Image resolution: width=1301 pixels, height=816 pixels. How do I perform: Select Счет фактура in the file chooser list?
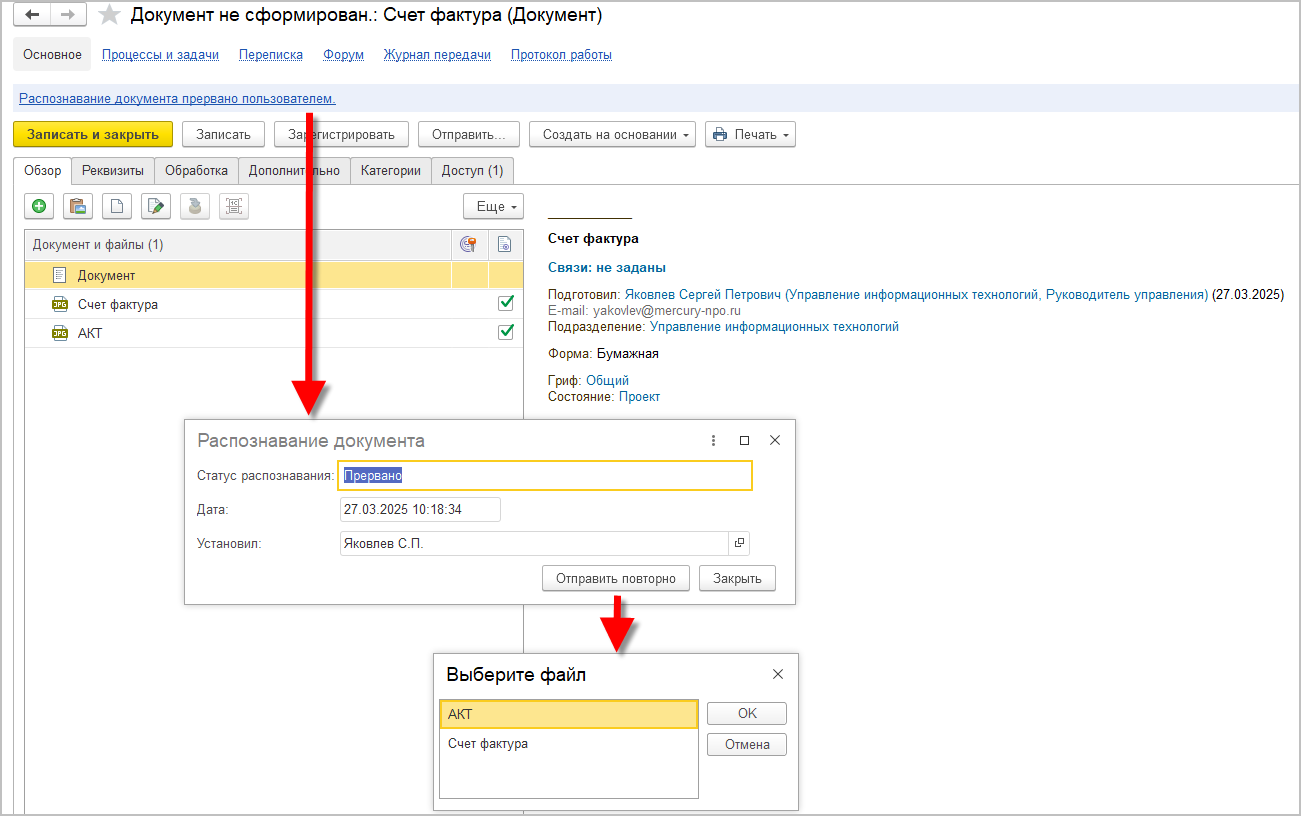pos(488,744)
